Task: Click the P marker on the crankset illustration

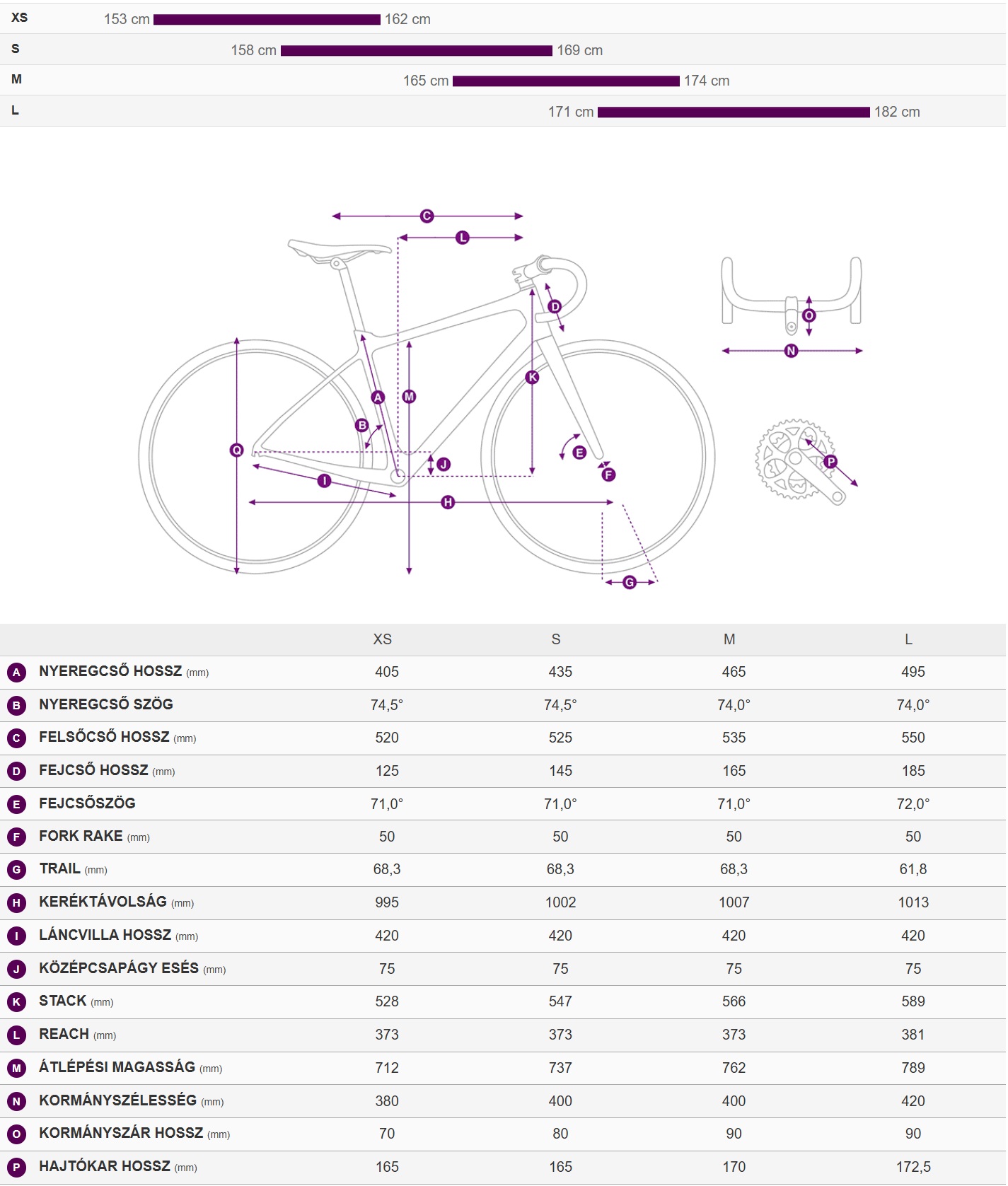Action: tap(830, 462)
